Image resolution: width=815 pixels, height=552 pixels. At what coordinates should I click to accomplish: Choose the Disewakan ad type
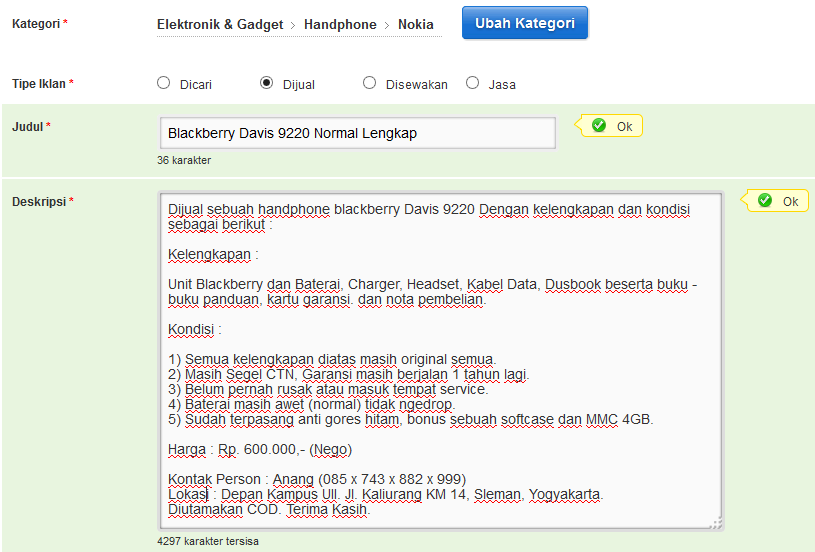coord(370,83)
